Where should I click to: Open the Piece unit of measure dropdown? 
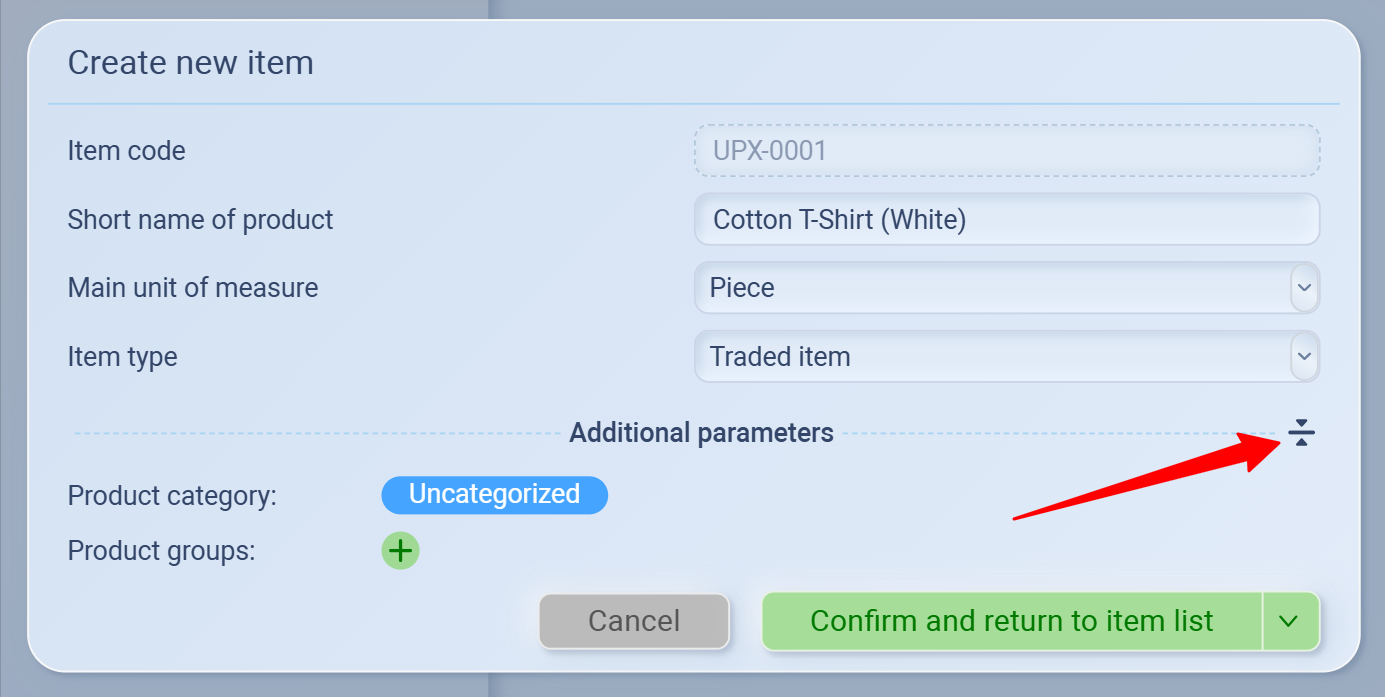[x=990, y=288]
